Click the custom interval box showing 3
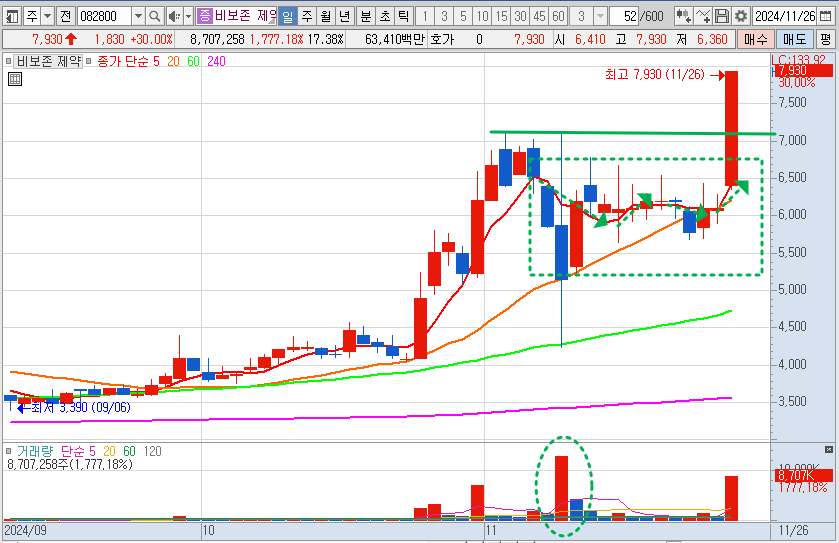 pyautogui.click(x=581, y=17)
